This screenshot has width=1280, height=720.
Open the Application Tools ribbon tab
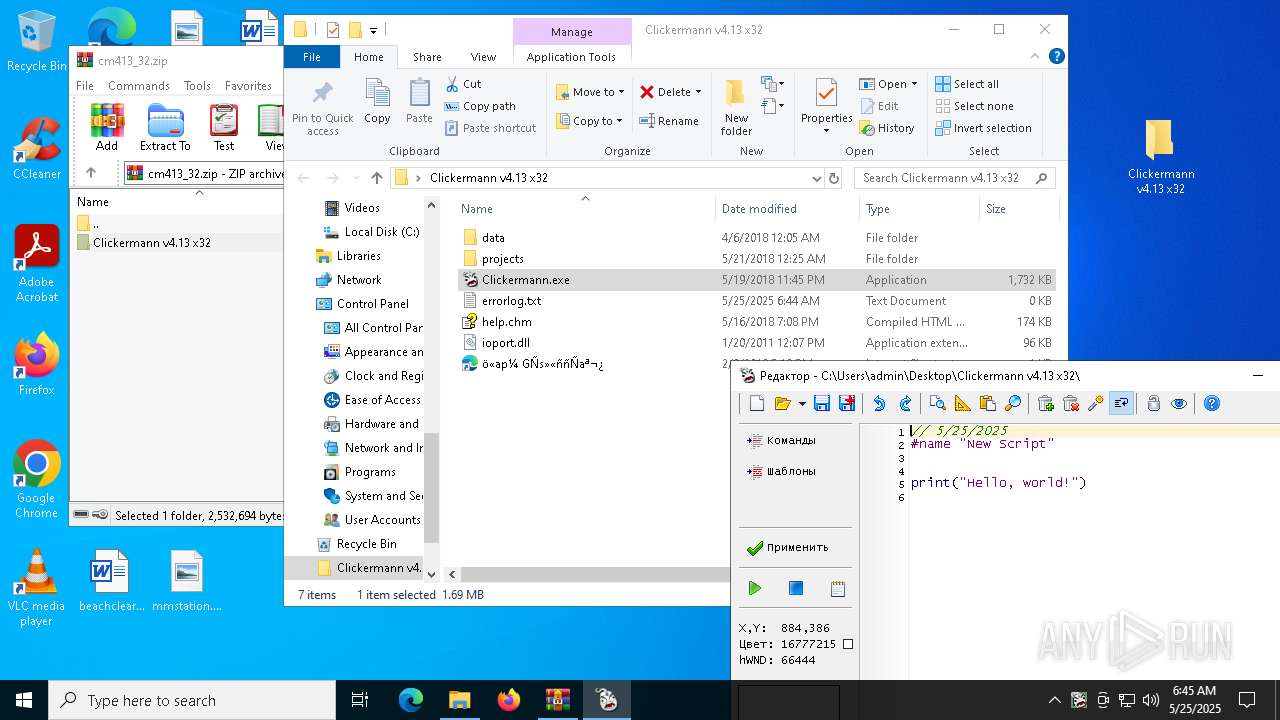(x=571, y=57)
